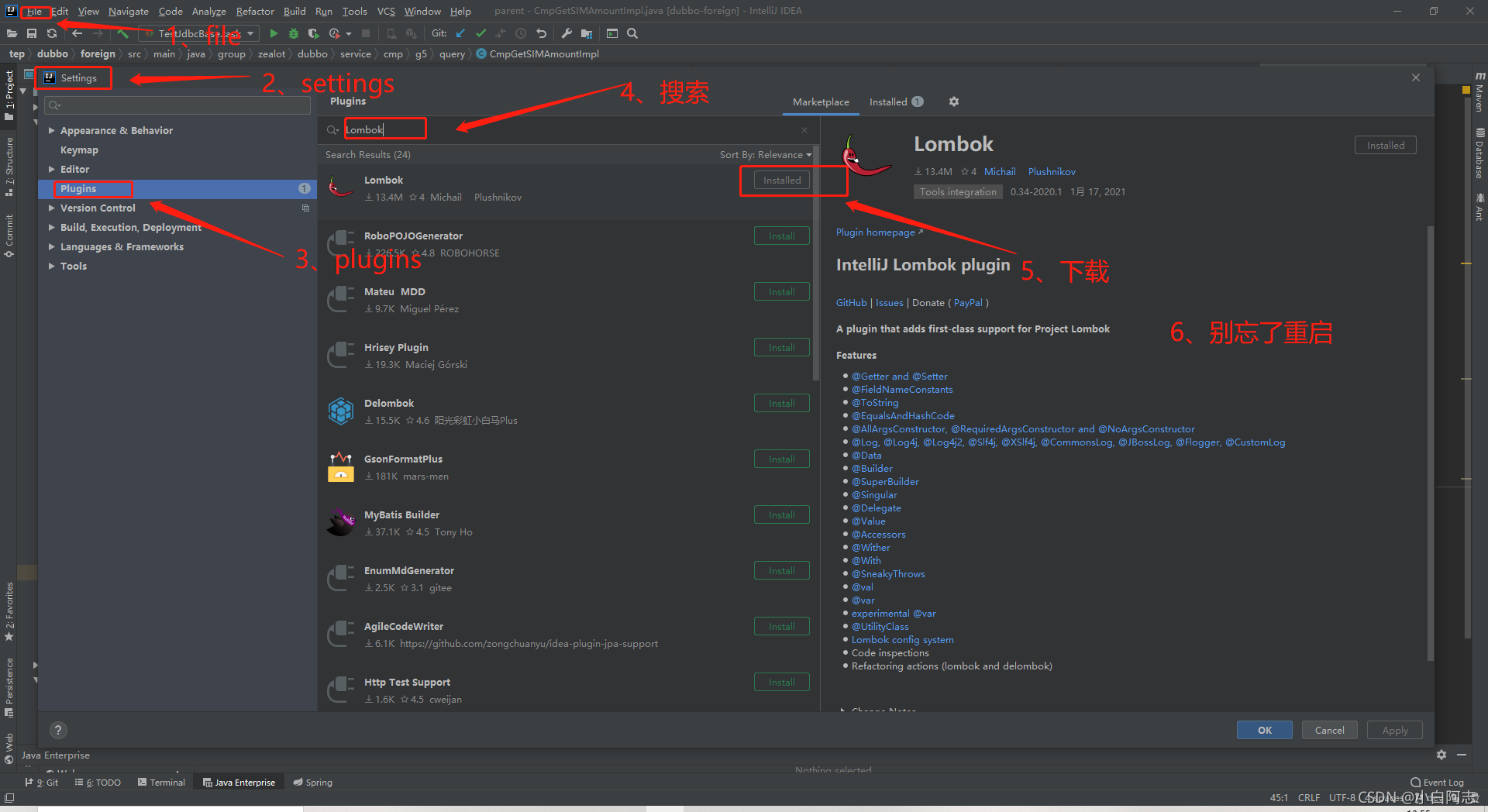Run the TestJdbcBase configuration with green Run icon

tap(274, 33)
